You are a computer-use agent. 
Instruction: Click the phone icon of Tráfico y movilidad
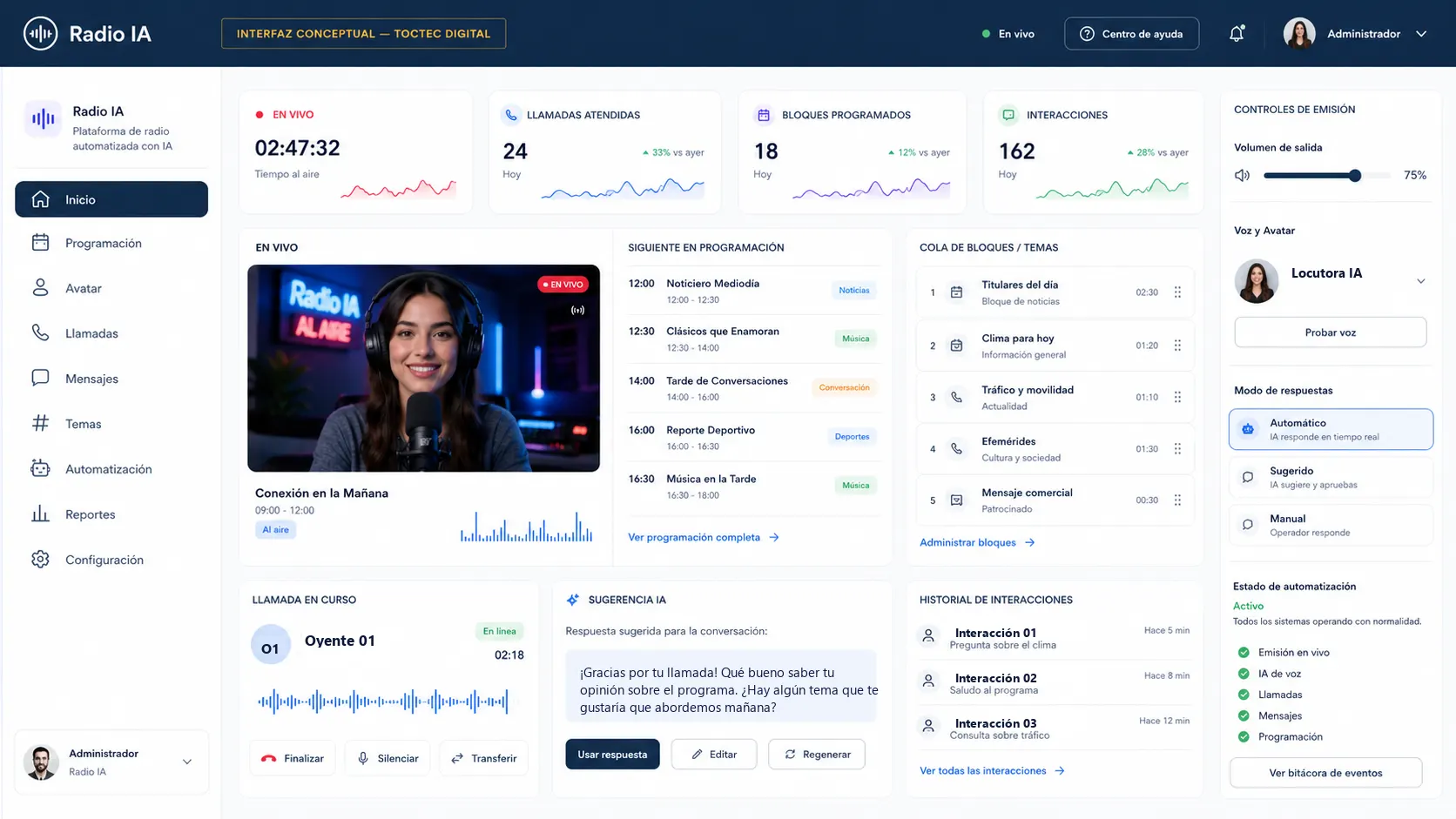click(956, 397)
